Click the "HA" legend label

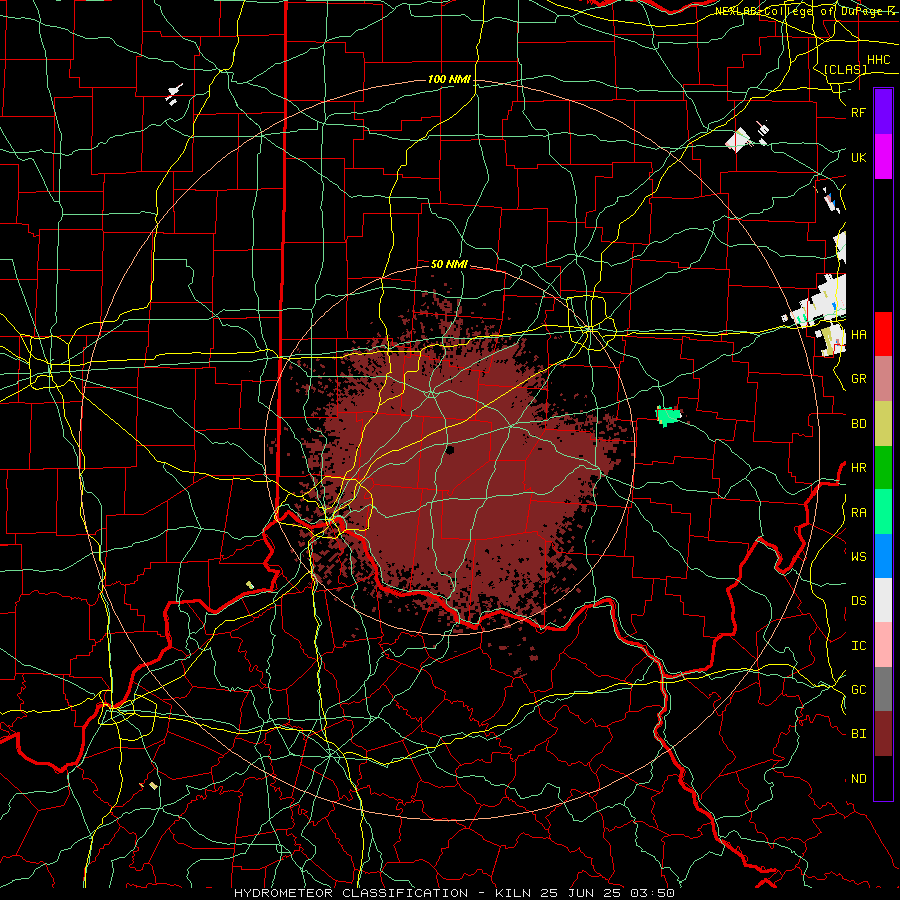pyautogui.click(x=858, y=335)
